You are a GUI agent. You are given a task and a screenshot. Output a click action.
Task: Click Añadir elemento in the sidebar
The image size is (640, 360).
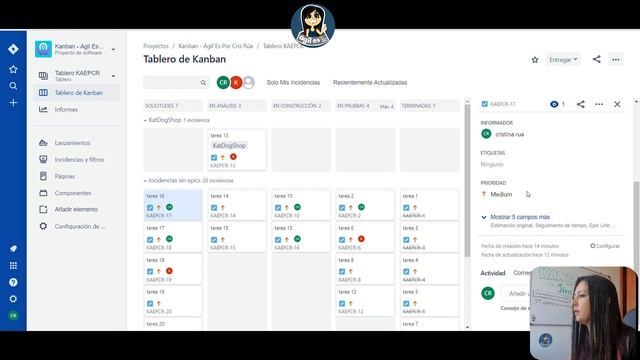click(x=76, y=209)
